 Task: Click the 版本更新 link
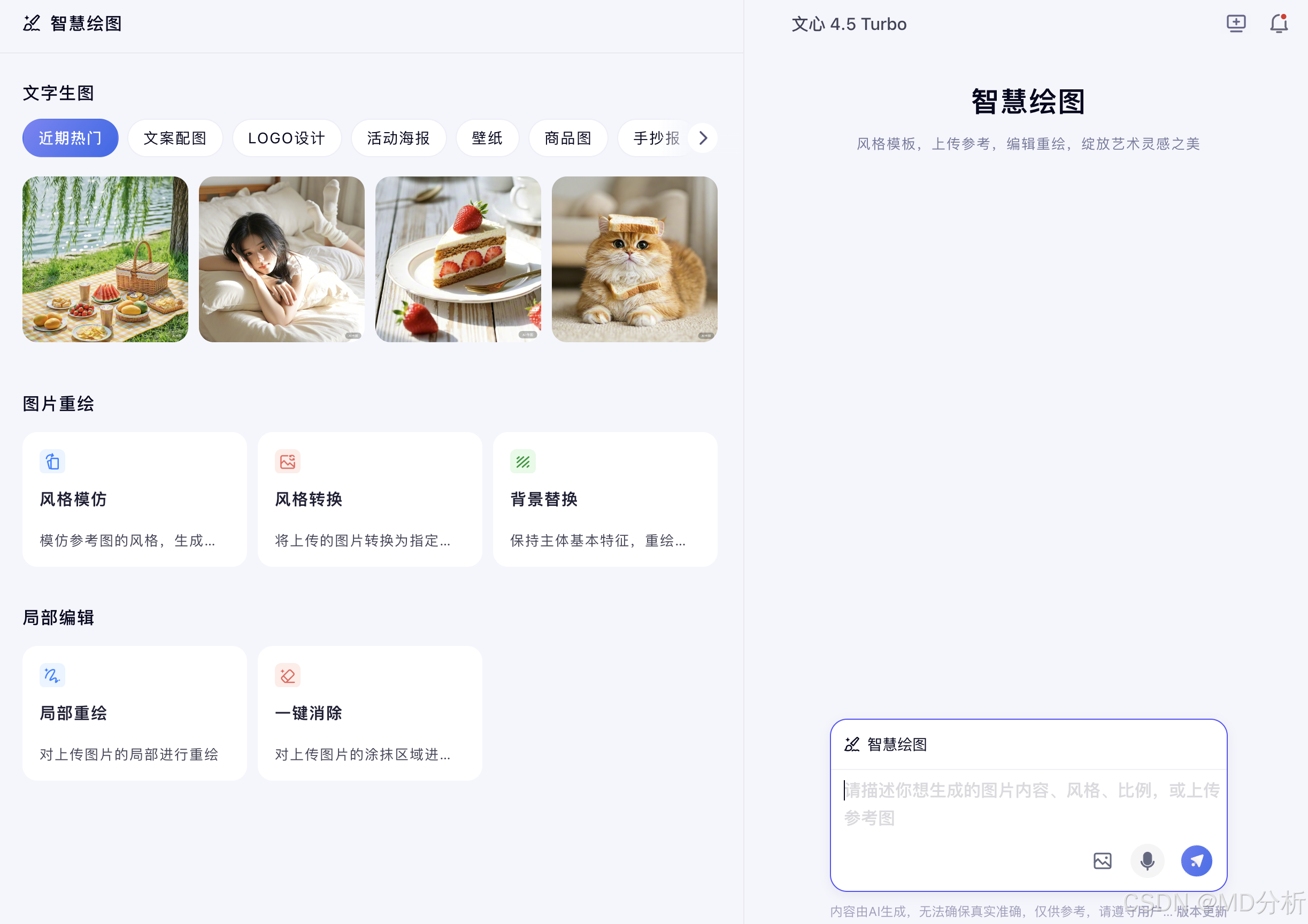1201,912
